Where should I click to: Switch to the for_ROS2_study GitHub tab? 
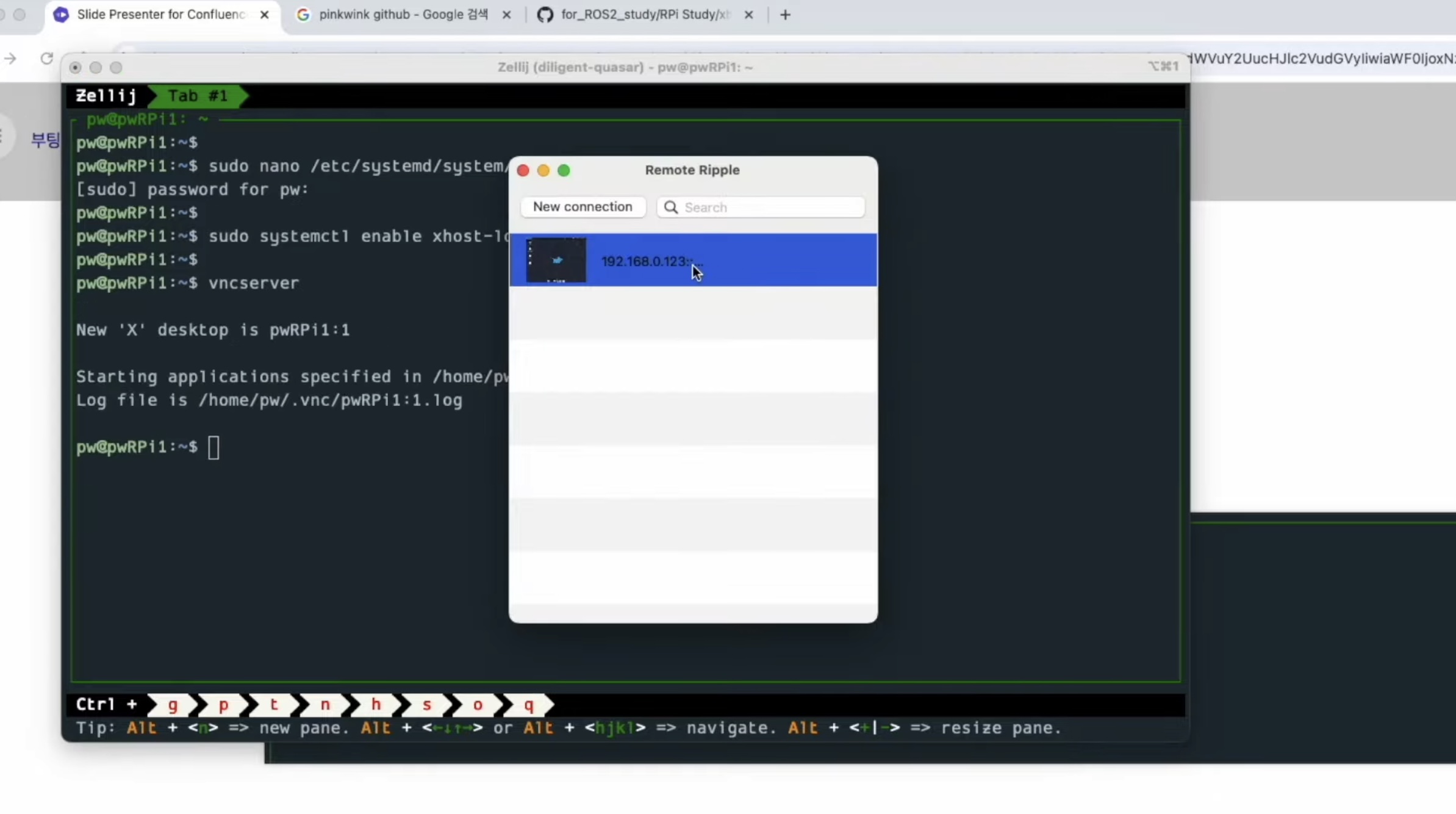pos(644,15)
